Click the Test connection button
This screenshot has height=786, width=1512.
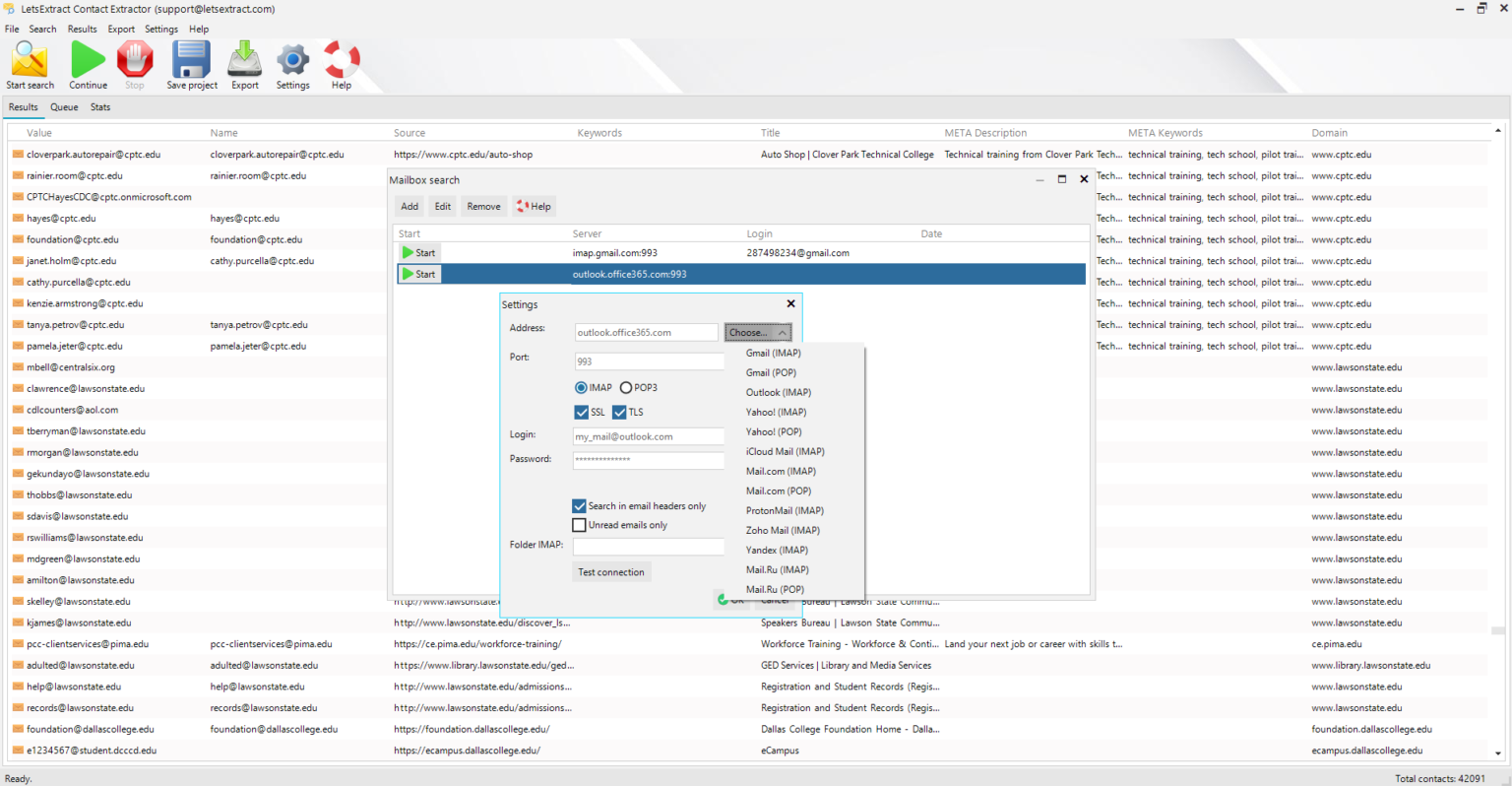pyautogui.click(x=611, y=571)
